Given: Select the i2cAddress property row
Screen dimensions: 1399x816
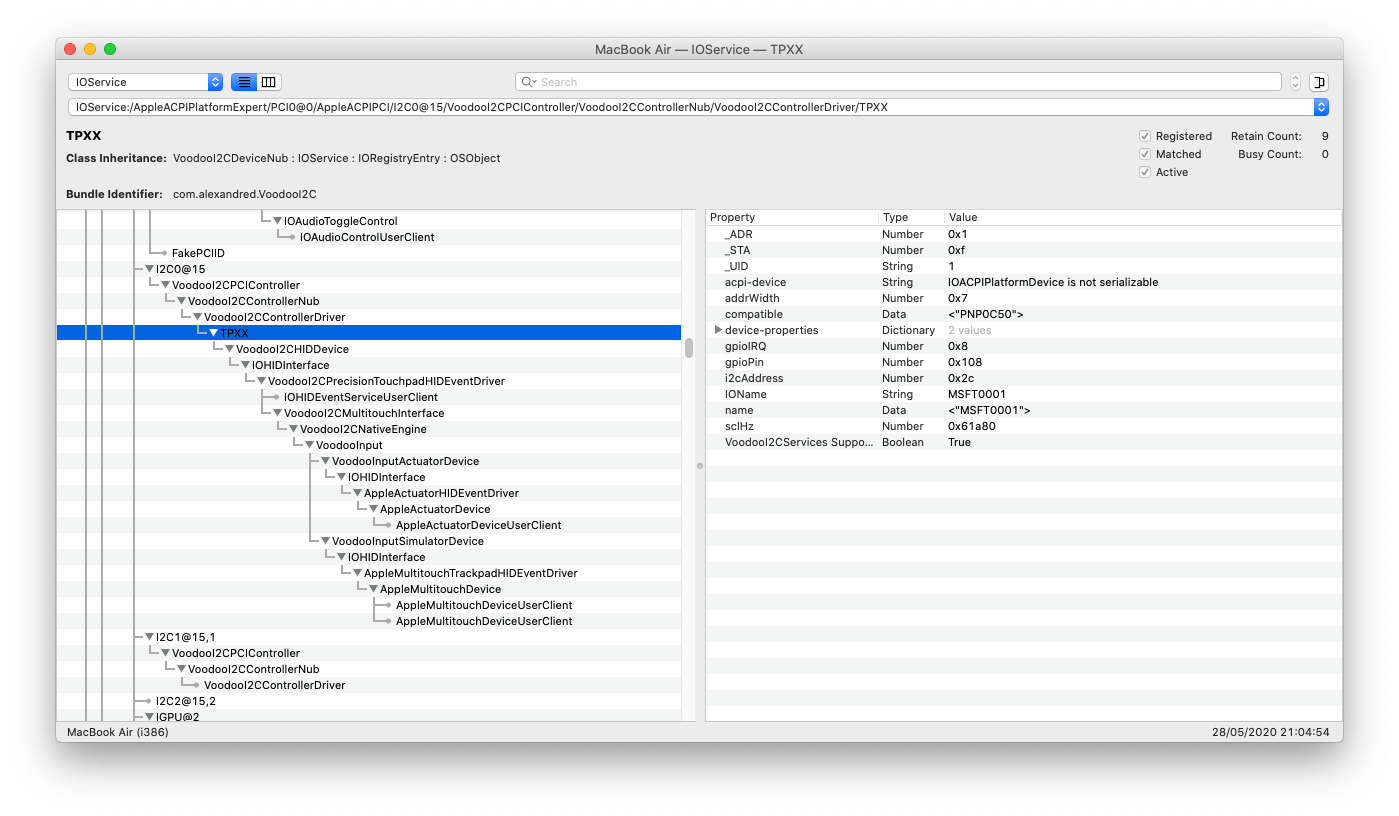Looking at the screenshot, I should [x=1023, y=378].
